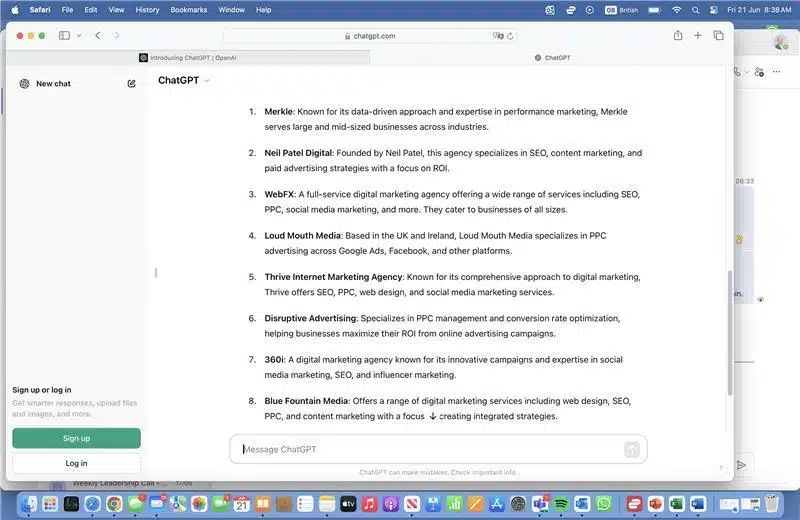Viewport: 800px width, 520px height.
Task: Click the scroll-to-bottom arrow over the reply
Action: 433,416
